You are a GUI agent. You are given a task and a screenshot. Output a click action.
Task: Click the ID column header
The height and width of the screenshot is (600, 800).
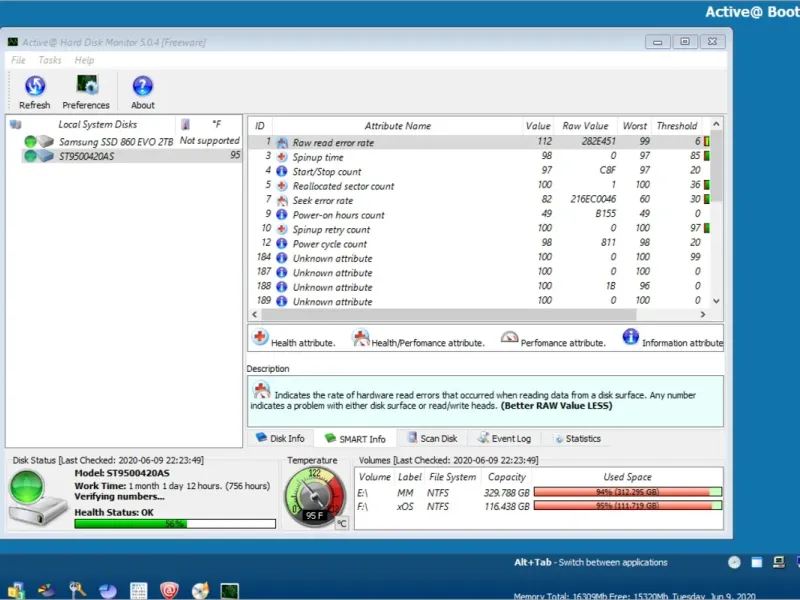point(260,126)
